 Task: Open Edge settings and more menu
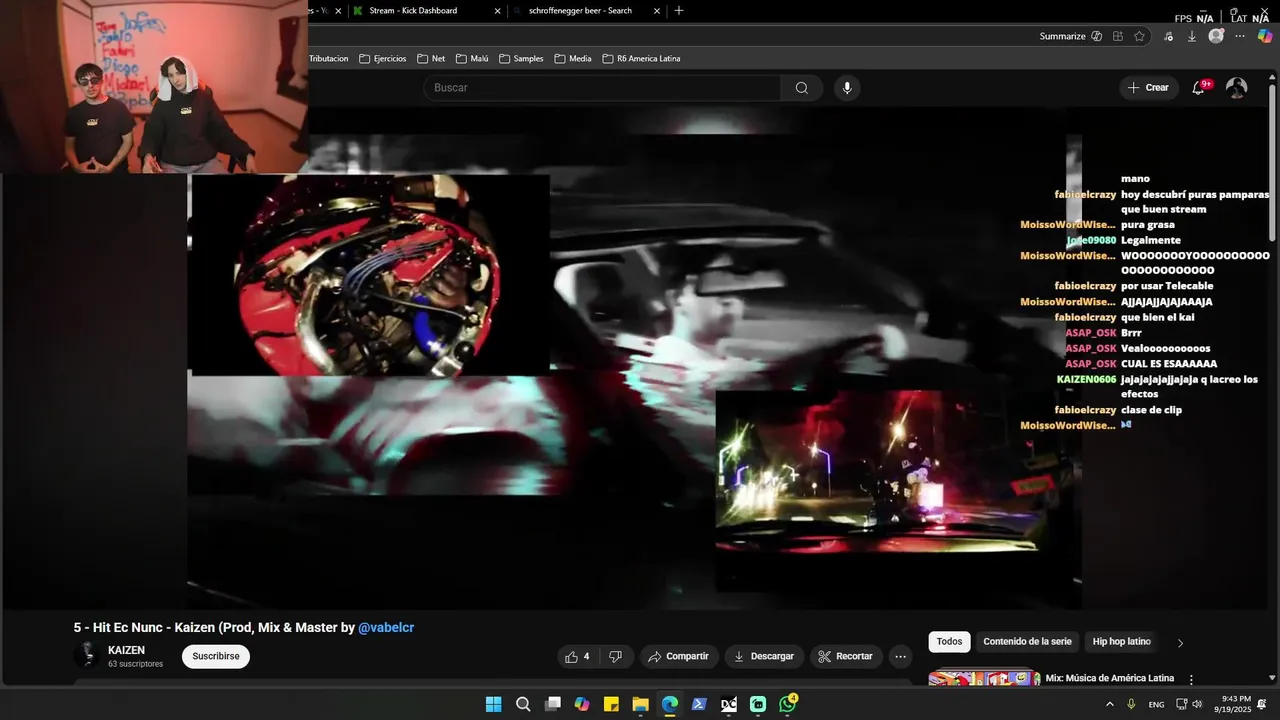(x=1240, y=36)
